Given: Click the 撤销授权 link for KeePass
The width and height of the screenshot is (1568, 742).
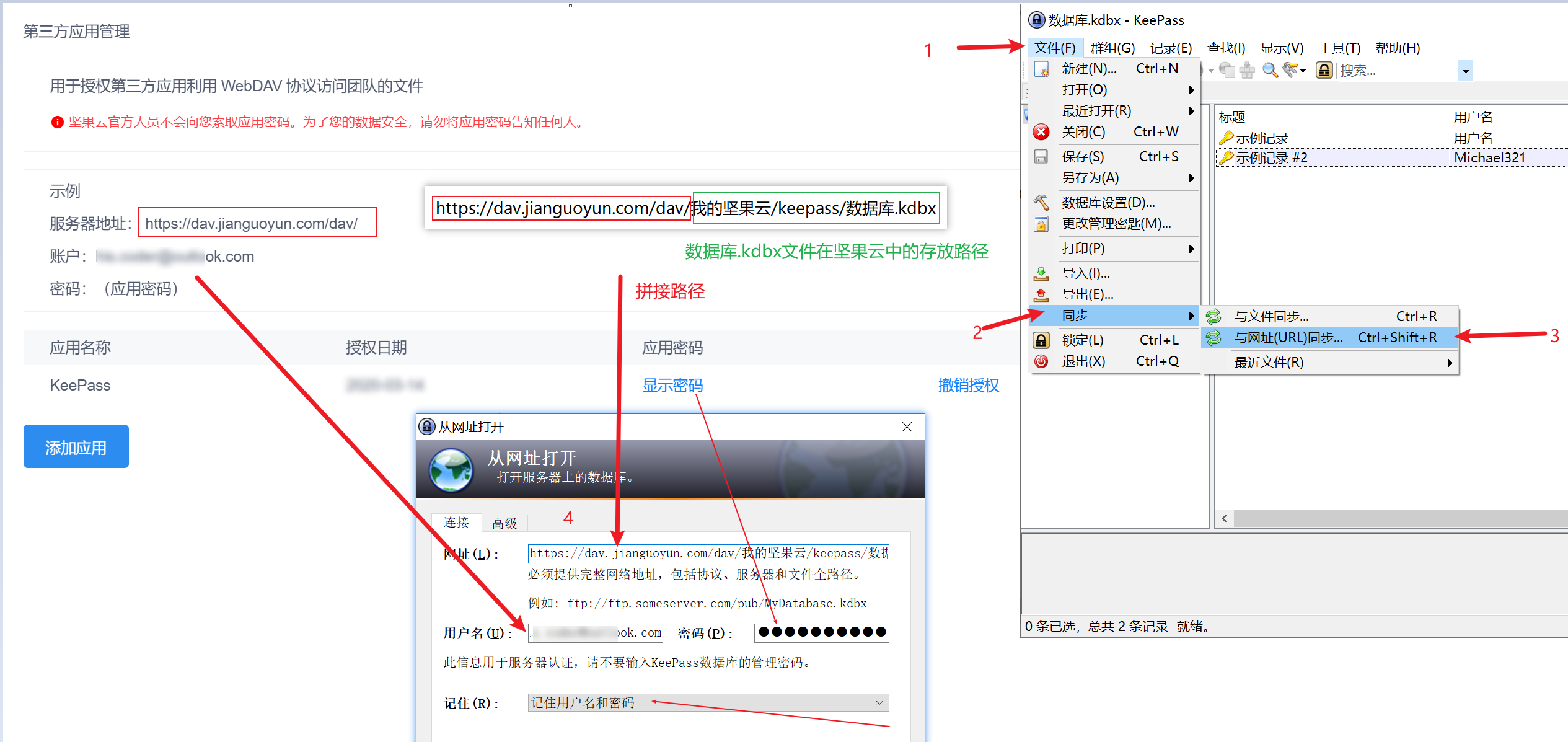Looking at the screenshot, I should click(969, 385).
